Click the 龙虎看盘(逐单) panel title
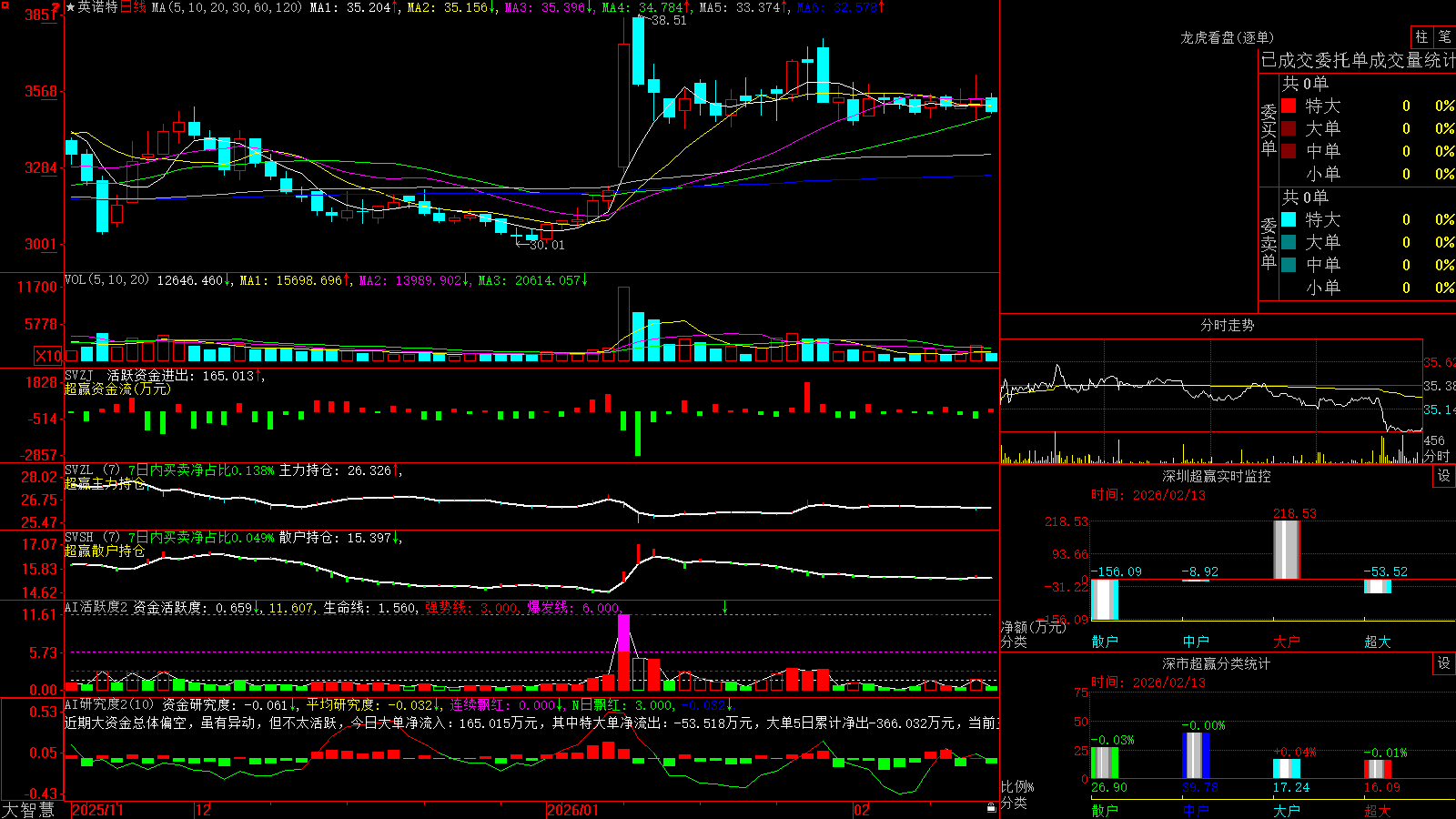The width and height of the screenshot is (1456, 819). [x=1228, y=37]
